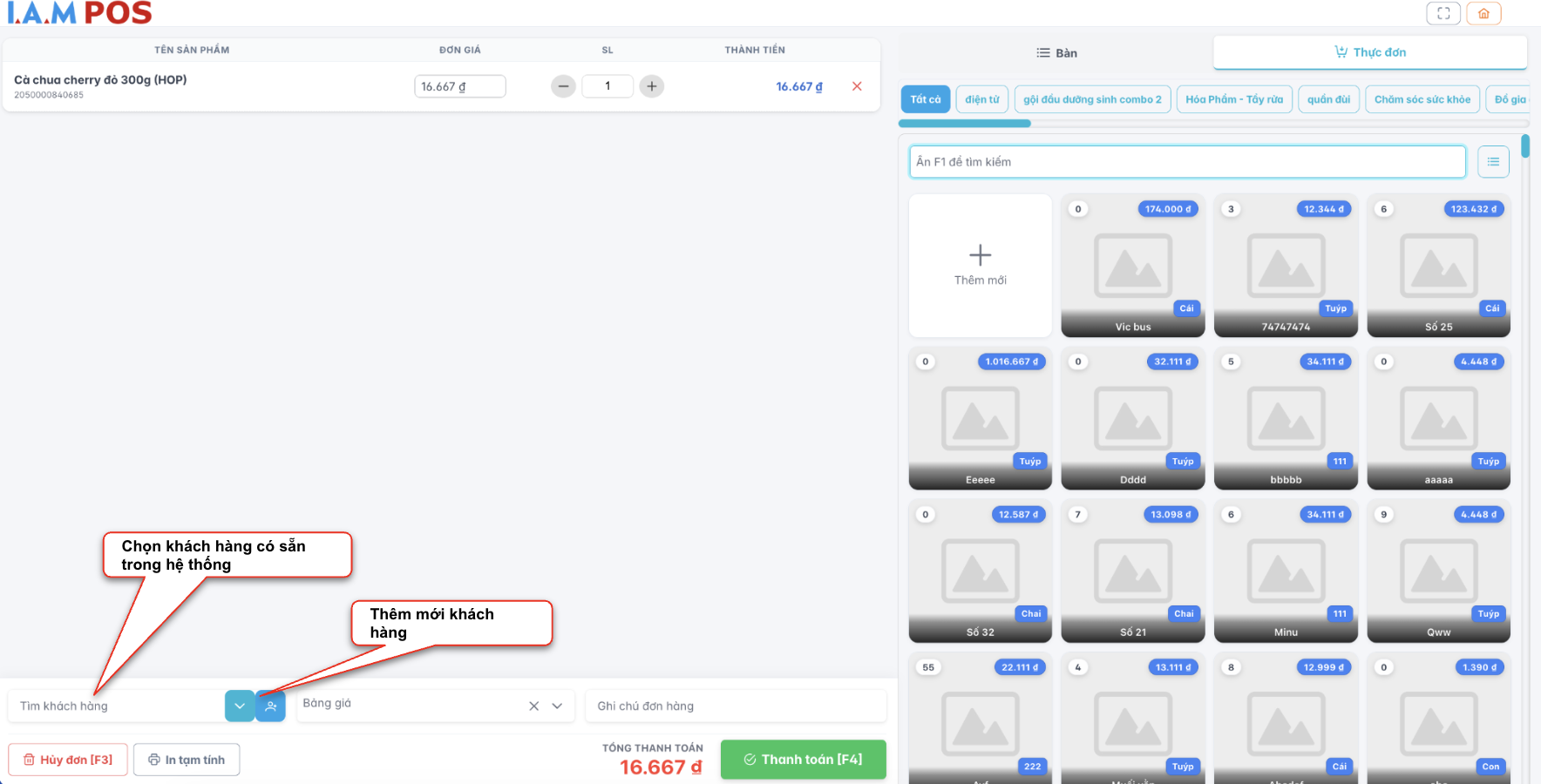
Task: Toggle product list view icon
Action: [1493, 162]
